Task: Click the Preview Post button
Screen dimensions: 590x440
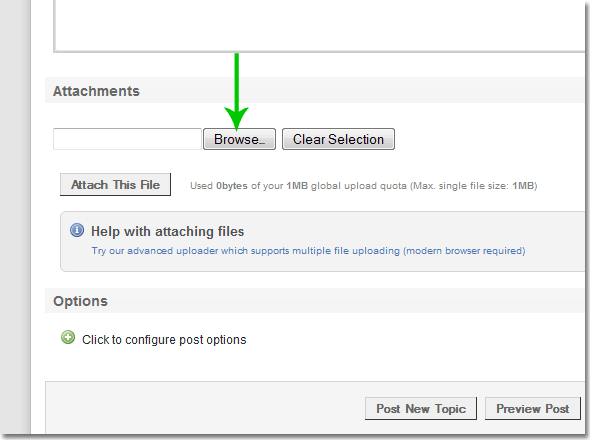Action: click(x=532, y=408)
